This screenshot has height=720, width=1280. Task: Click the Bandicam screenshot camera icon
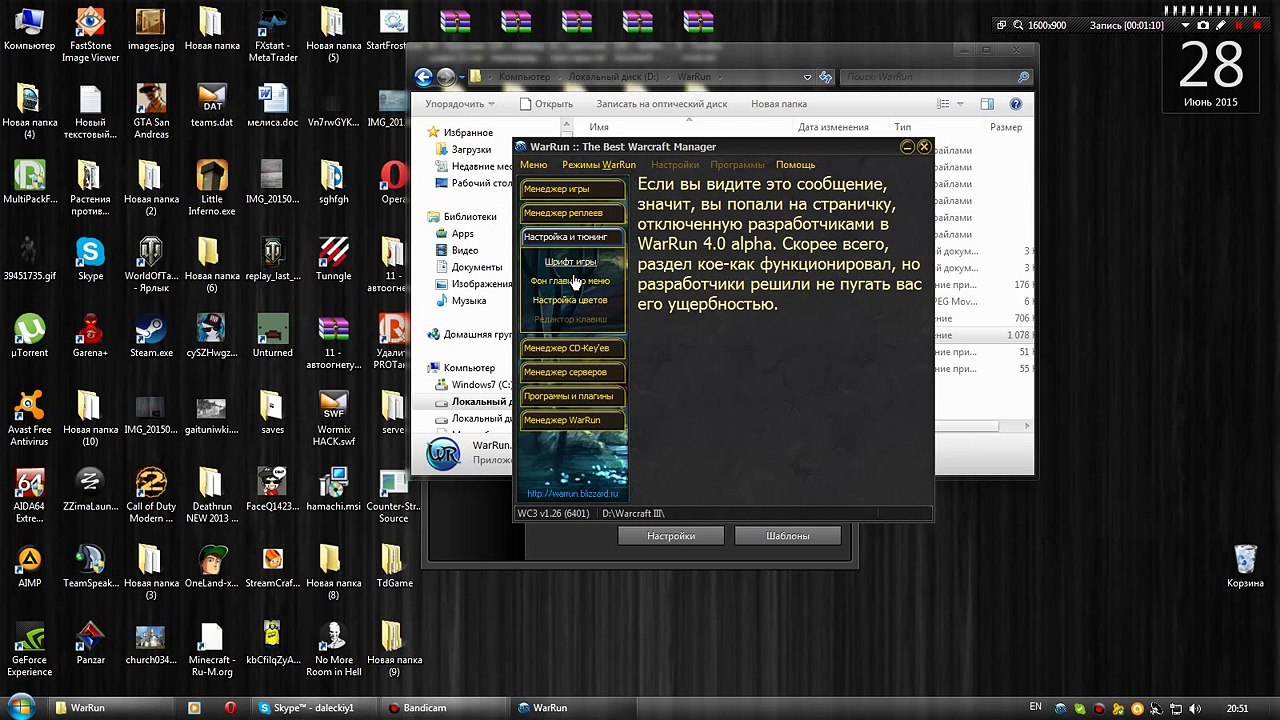point(1203,25)
